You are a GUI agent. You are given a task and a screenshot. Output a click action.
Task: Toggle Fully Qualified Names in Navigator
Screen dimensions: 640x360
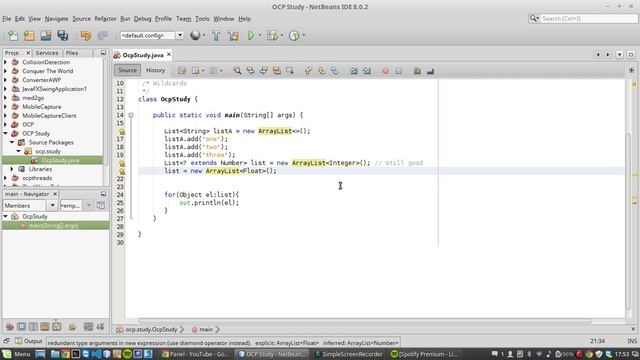point(73,327)
